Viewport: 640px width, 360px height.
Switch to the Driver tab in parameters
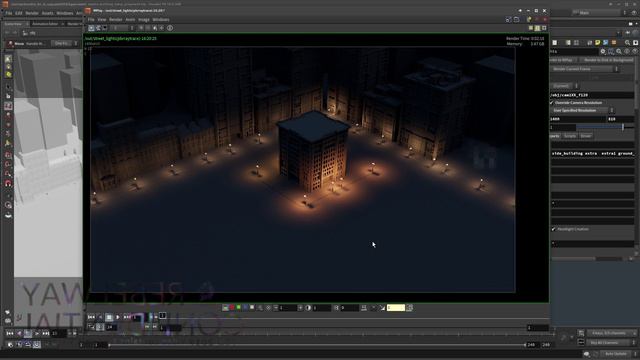(586, 136)
